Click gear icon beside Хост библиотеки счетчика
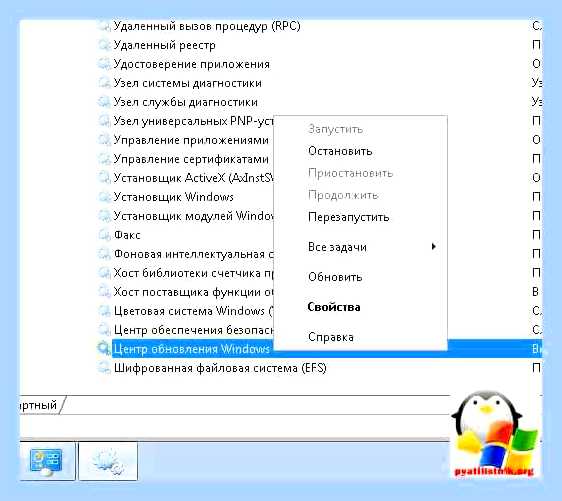 pos(104,273)
